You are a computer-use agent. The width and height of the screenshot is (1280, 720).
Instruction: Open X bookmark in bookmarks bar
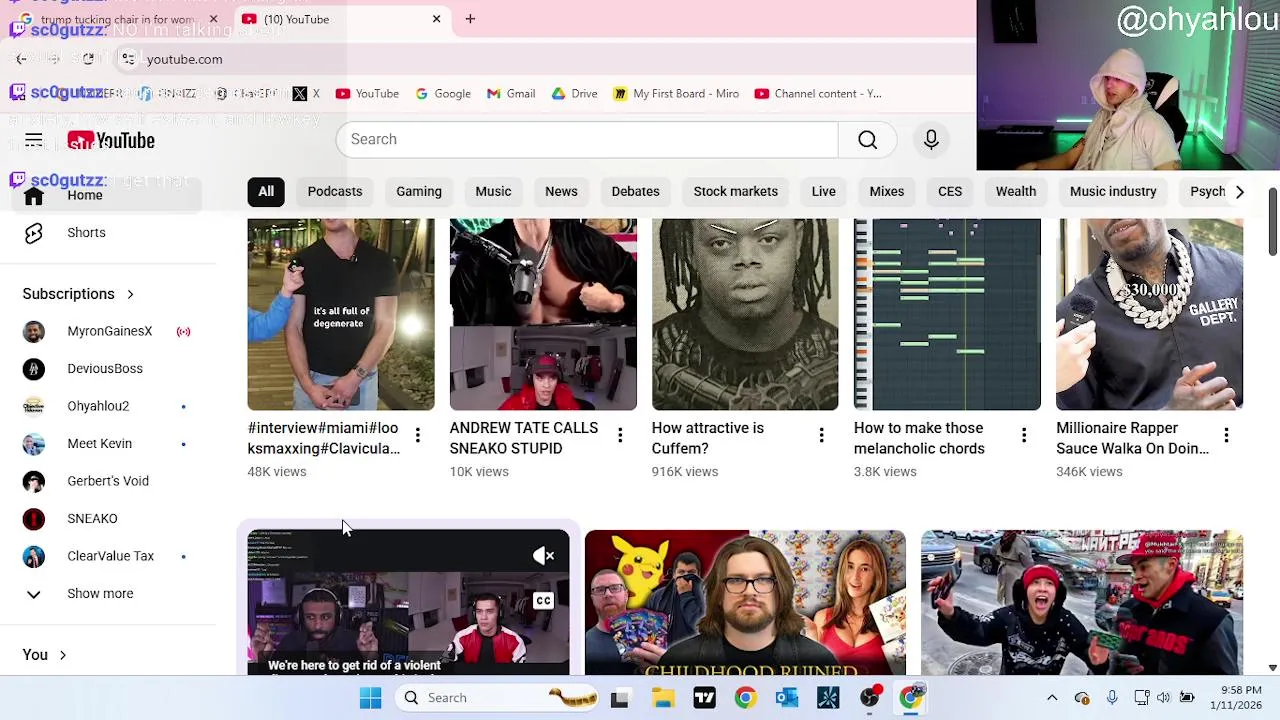(306, 94)
